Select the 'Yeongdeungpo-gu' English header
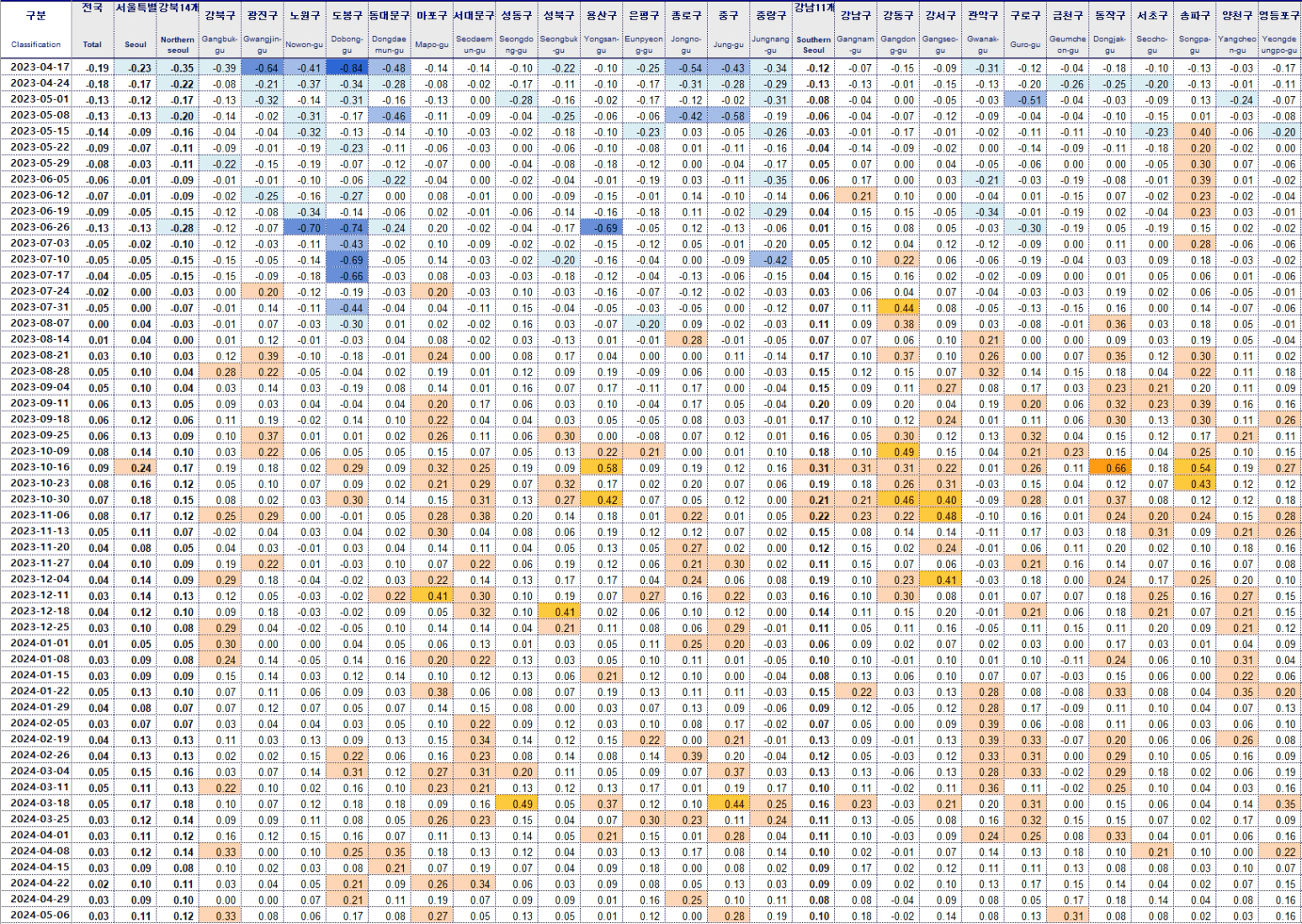 coord(1279,45)
